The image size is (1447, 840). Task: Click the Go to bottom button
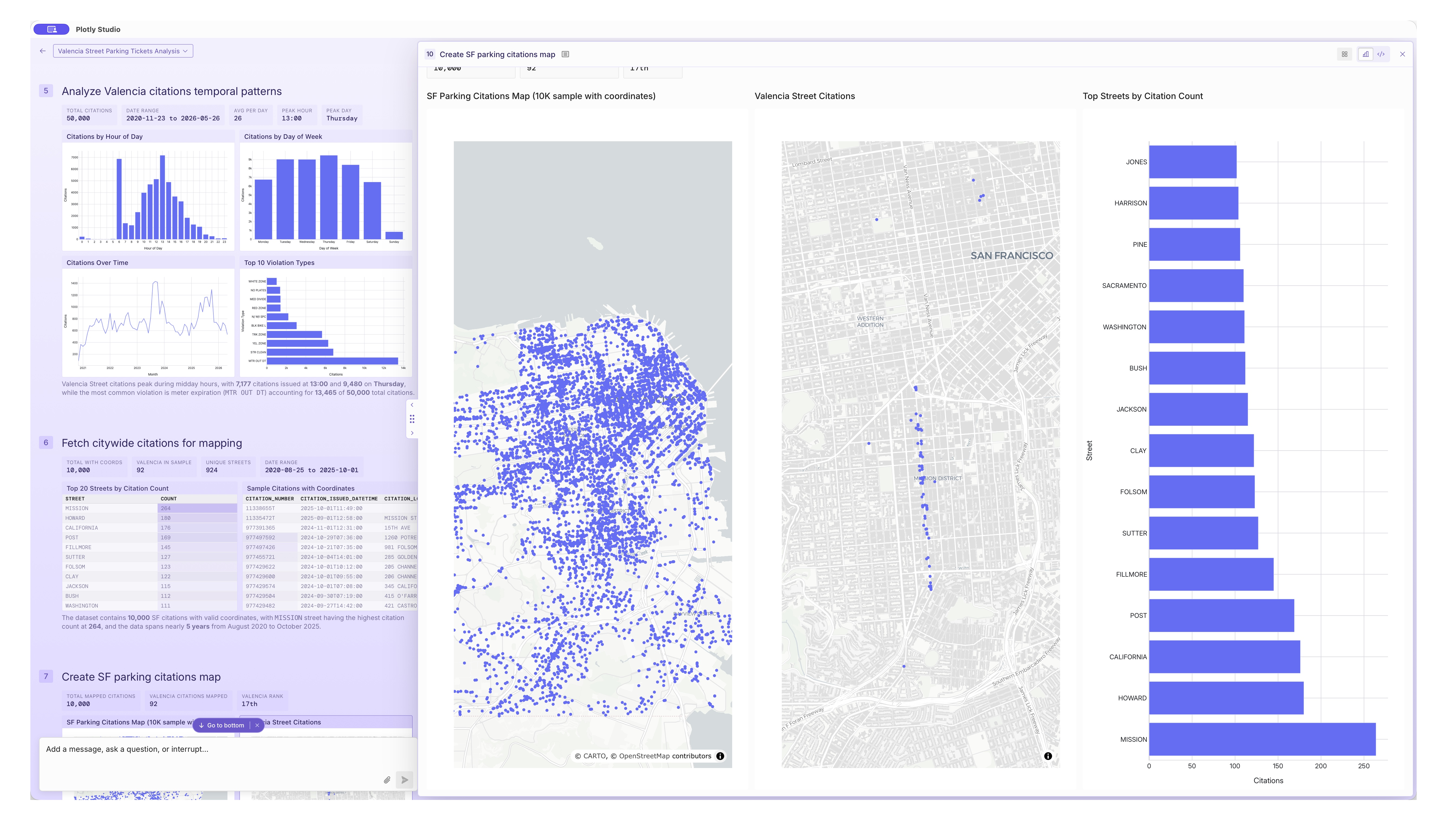coord(222,726)
